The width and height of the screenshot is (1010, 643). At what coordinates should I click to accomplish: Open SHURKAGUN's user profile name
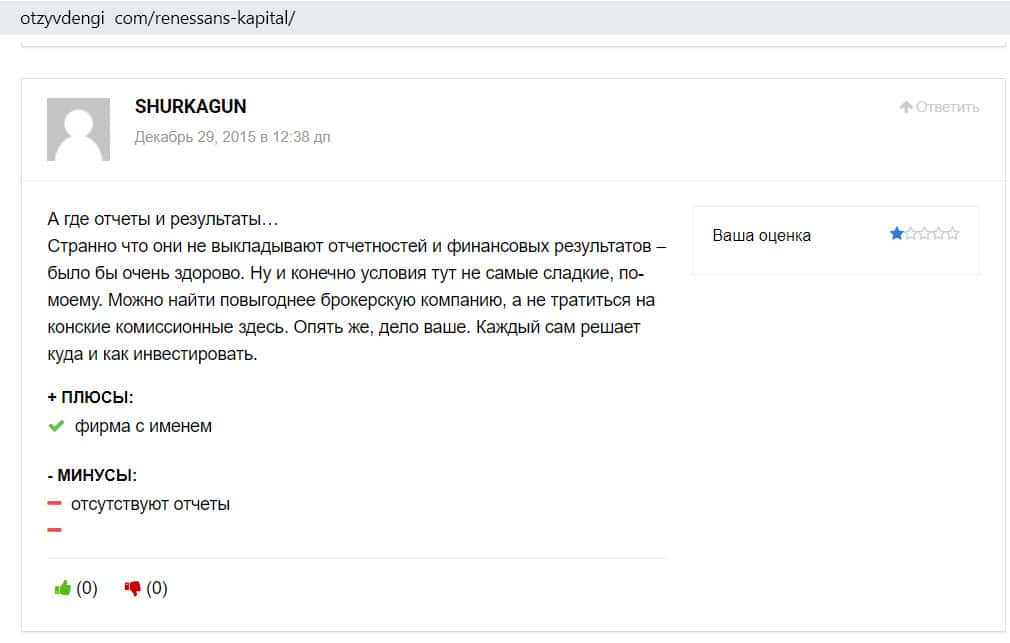coord(190,106)
